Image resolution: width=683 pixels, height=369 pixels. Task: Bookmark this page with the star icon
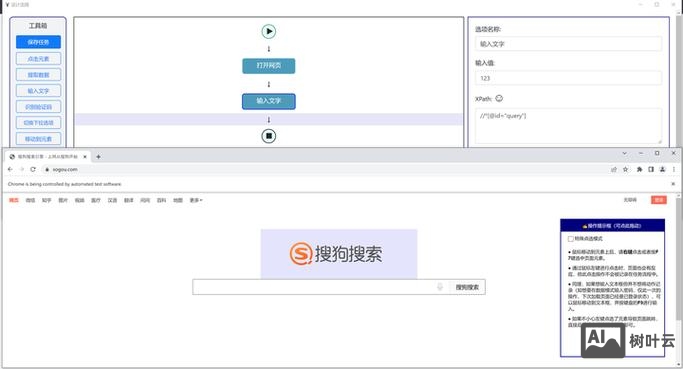(626, 169)
